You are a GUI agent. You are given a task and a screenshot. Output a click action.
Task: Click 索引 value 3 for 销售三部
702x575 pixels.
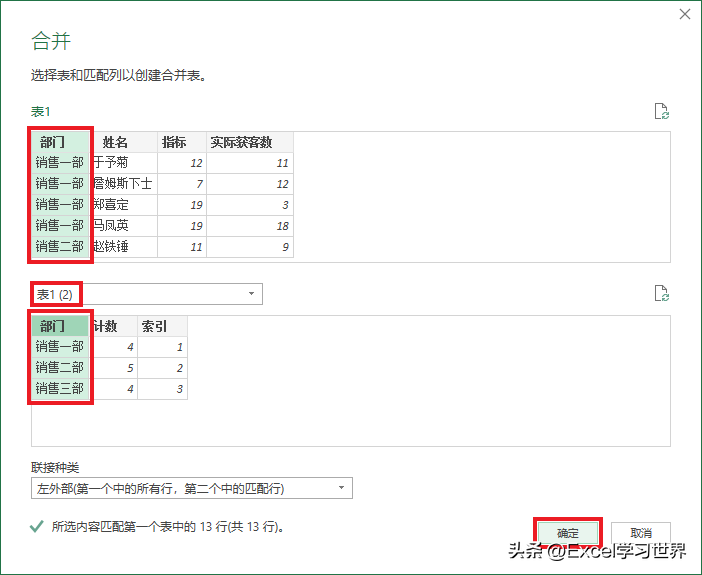click(162, 389)
